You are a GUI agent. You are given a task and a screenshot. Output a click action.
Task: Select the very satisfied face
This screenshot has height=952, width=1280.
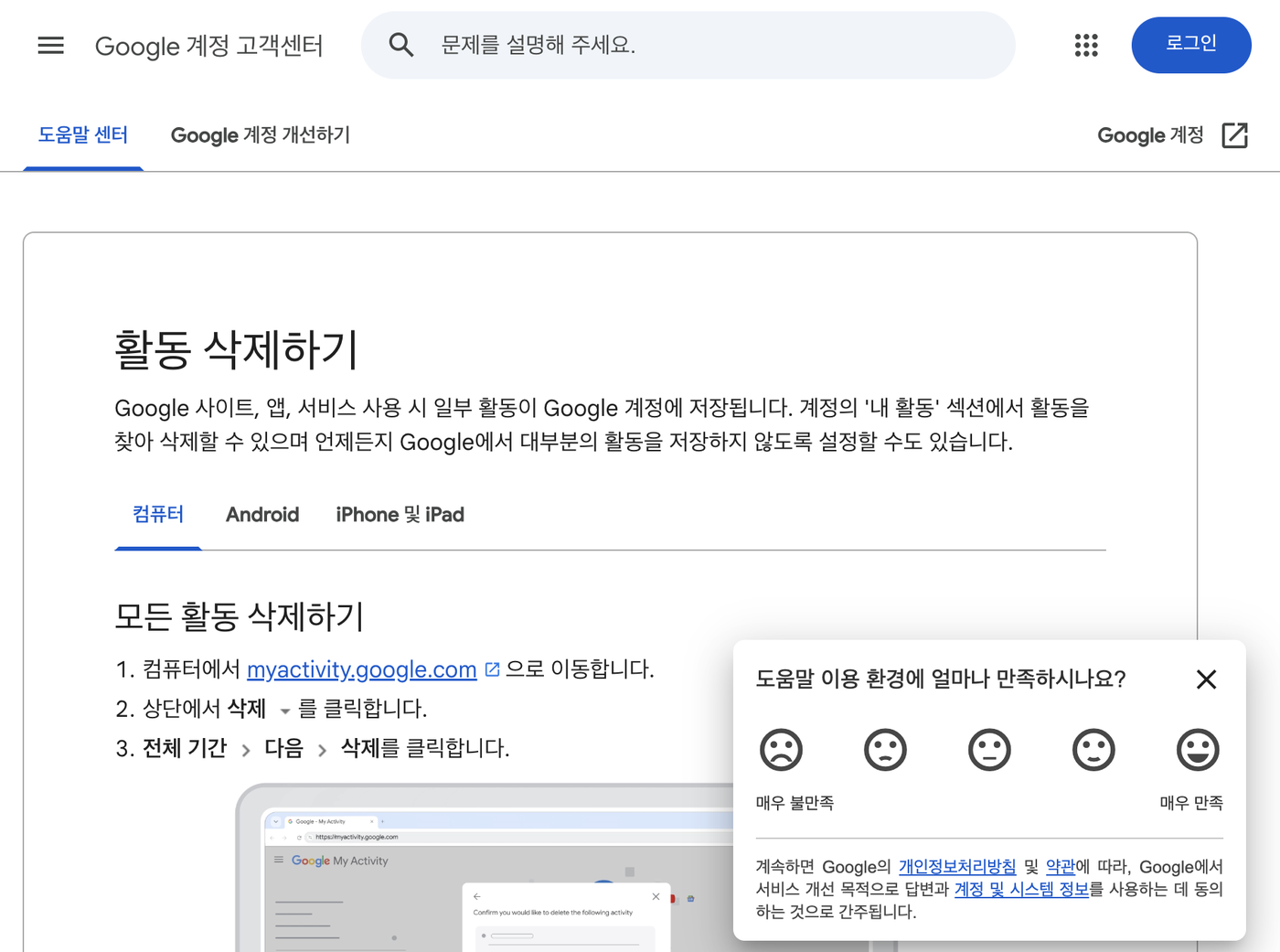1198,750
